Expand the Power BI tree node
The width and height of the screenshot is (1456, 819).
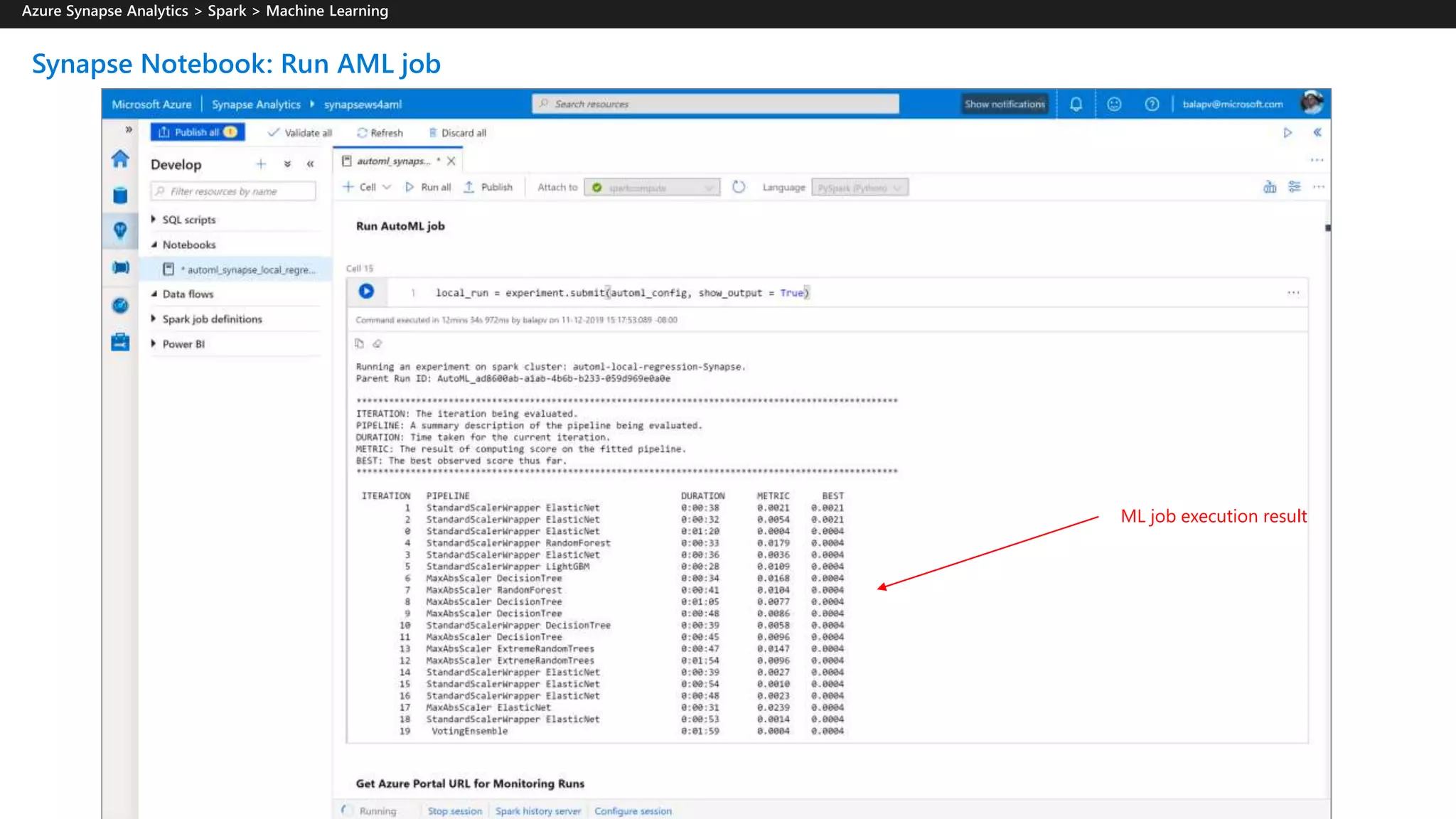154,343
